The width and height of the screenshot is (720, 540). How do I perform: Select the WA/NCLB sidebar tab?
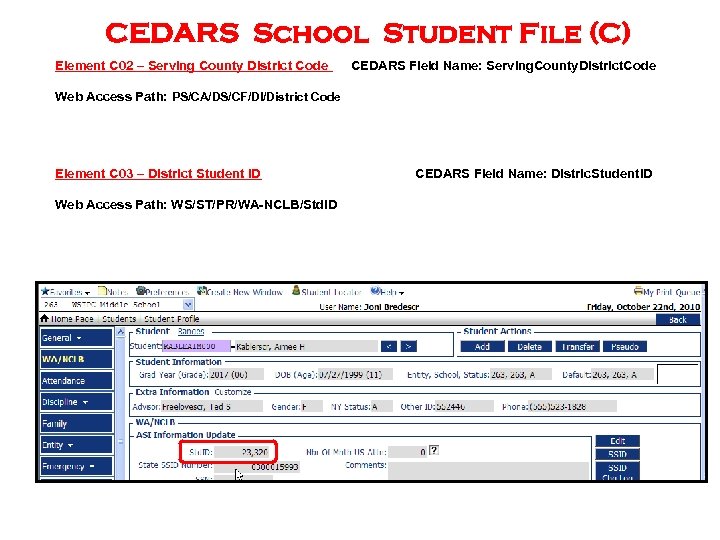point(76,359)
